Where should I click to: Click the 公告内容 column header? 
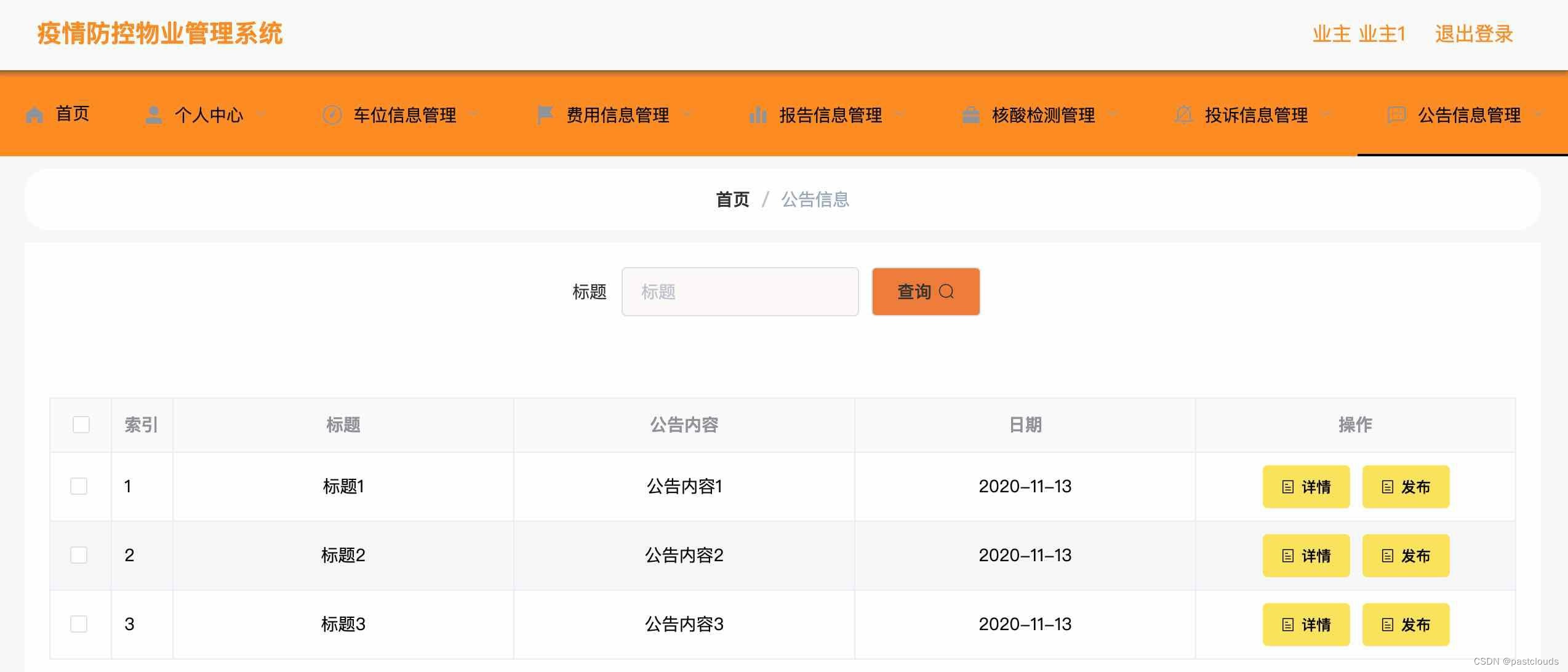[x=684, y=425]
